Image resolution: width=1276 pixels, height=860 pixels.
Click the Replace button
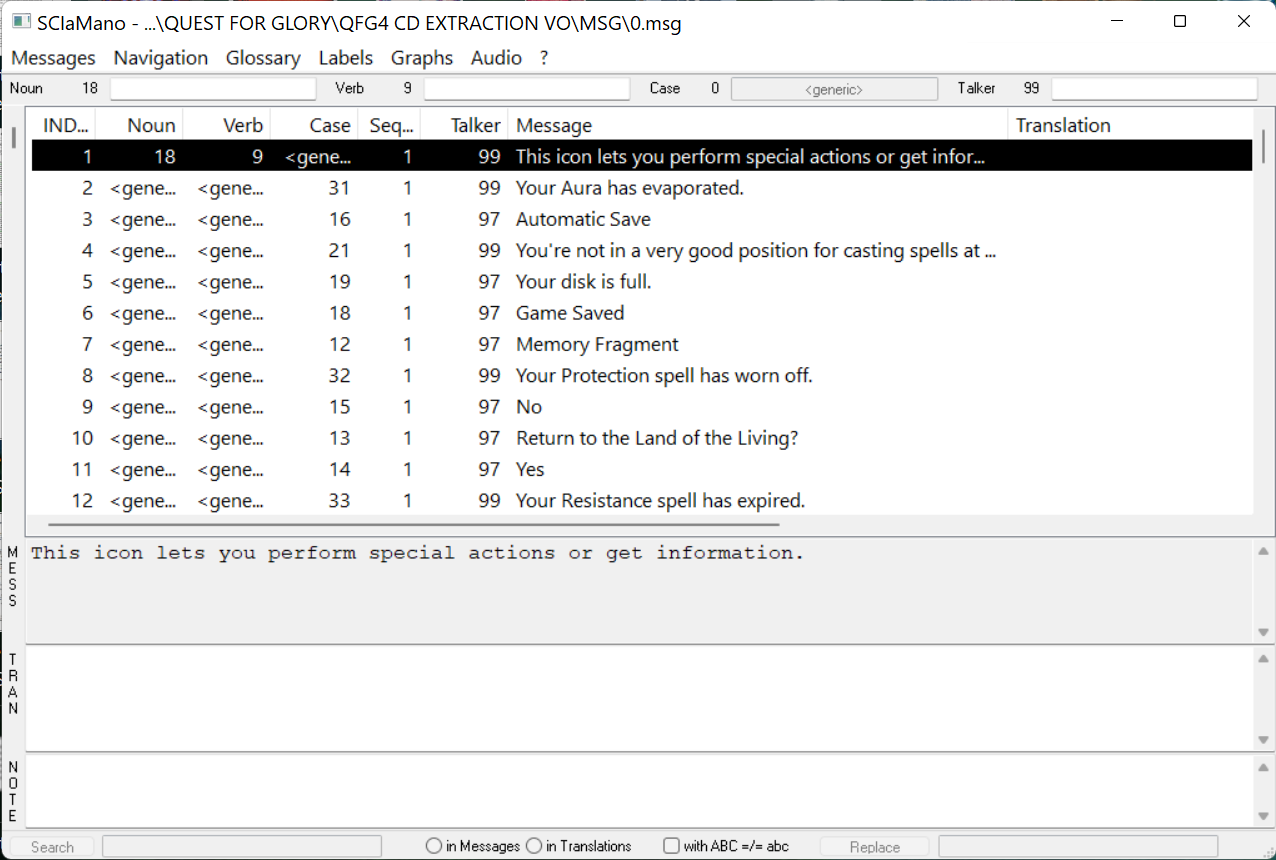875,847
